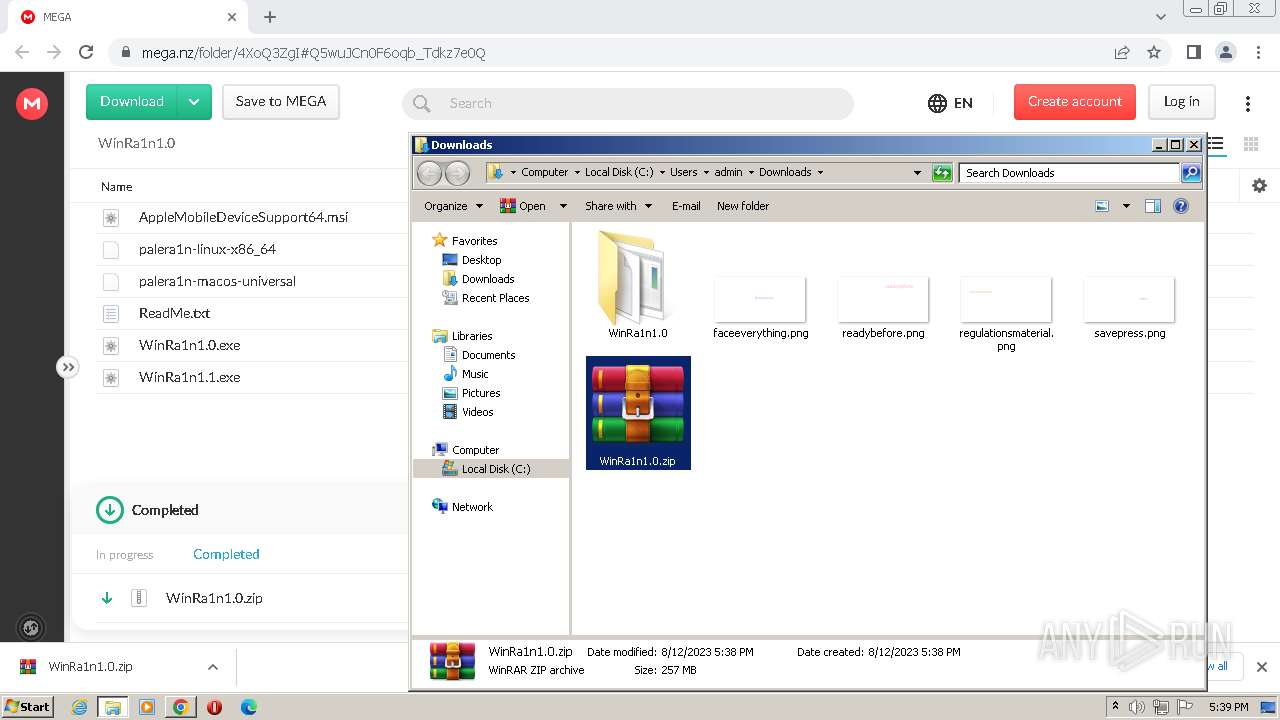Click the Search Downloads magnifier button

pos(1190,173)
